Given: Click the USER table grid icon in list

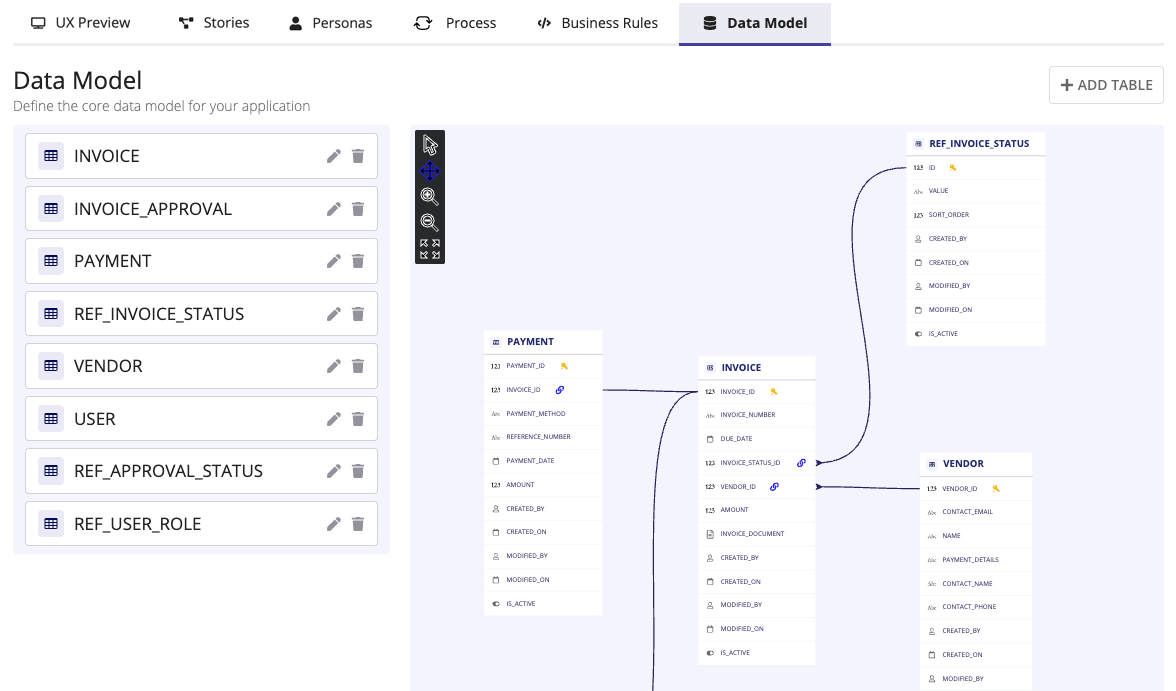Looking at the screenshot, I should [51, 419].
